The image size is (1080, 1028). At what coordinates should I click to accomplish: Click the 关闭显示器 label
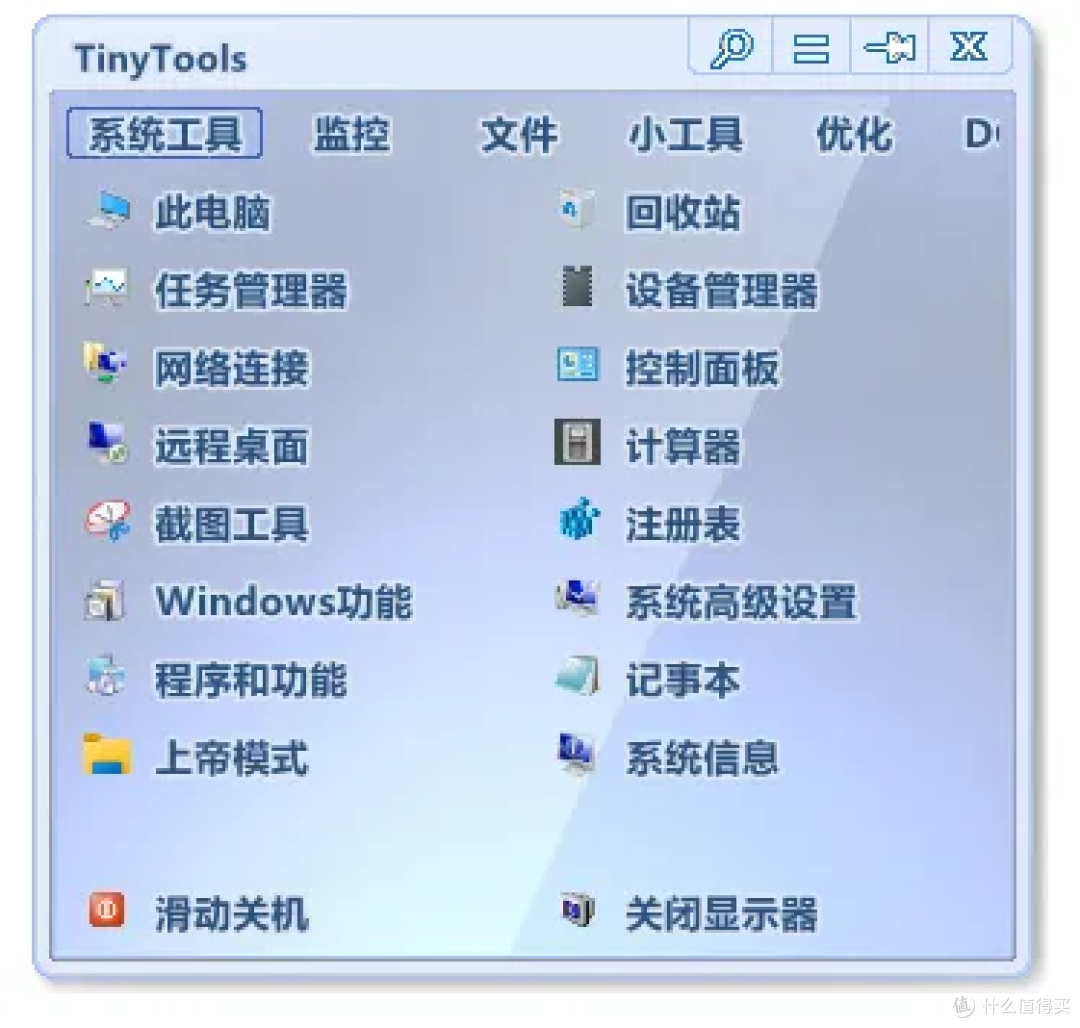tap(721, 914)
